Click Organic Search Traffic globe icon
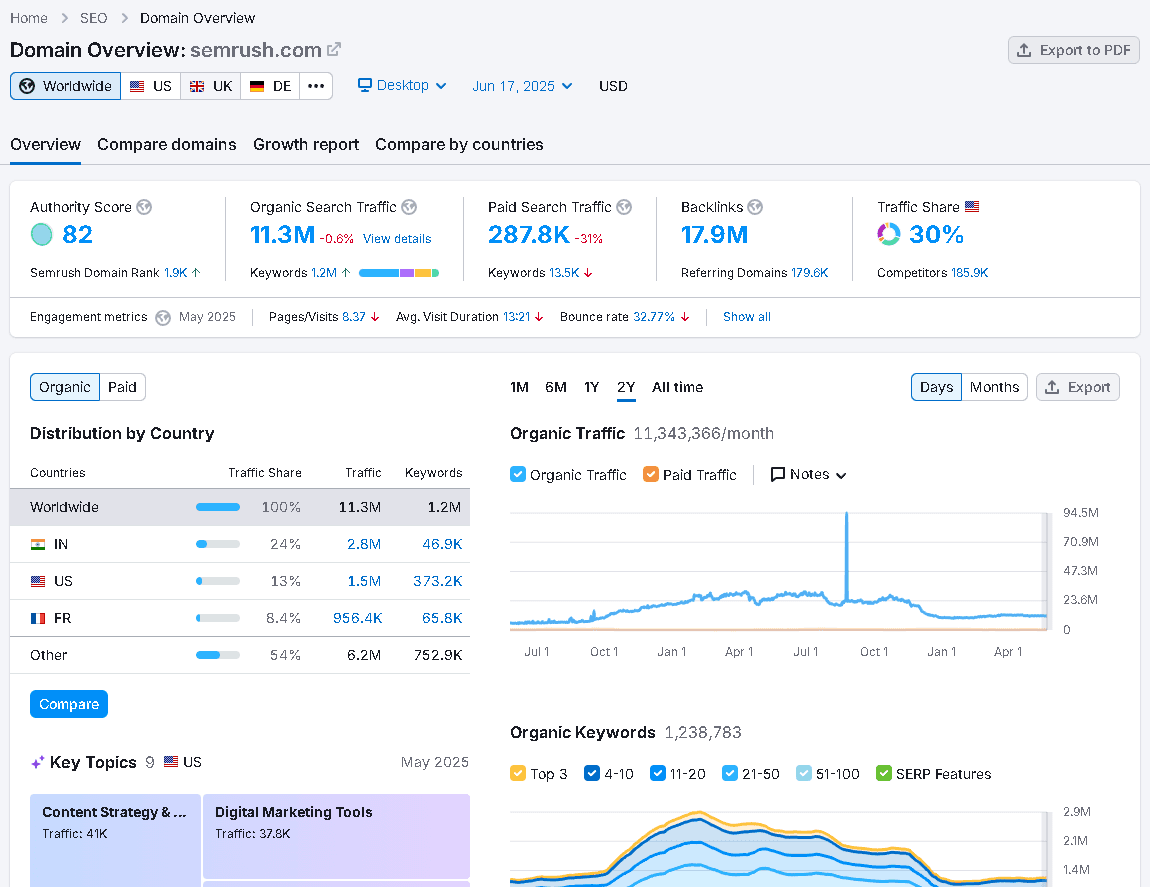 coord(409,207)
